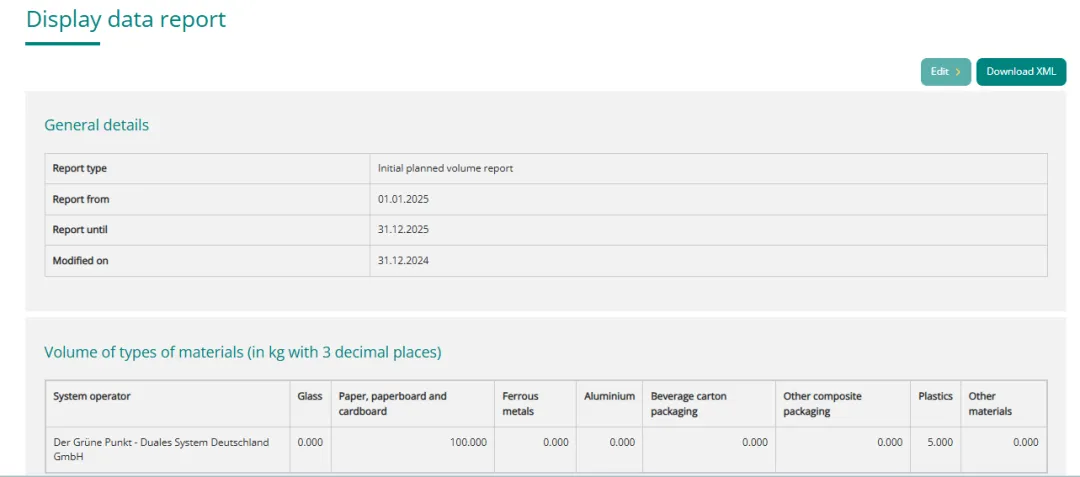Click the Report type row label
Viewport: 1080px width, 477px height.
pos(80,168)
